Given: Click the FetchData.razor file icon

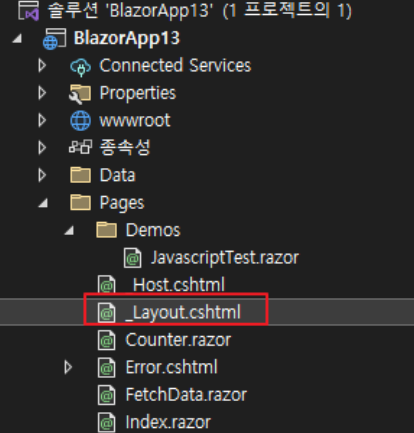Looking at the screenshot, I should tap(106, 395).
